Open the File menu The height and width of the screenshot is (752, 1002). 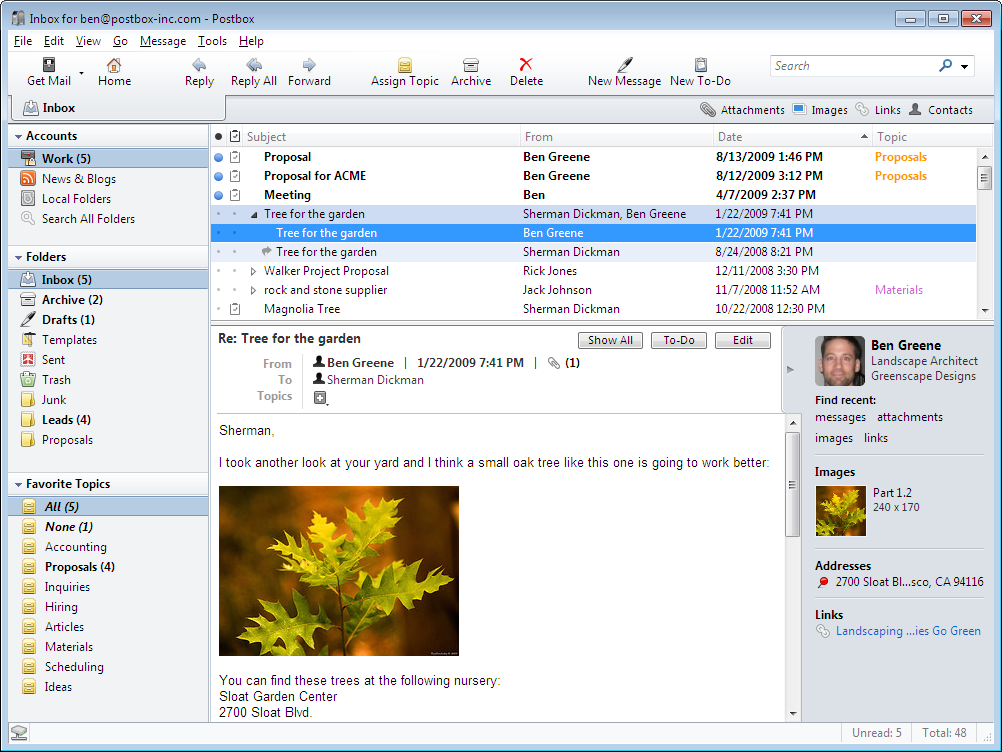point(23,41)
